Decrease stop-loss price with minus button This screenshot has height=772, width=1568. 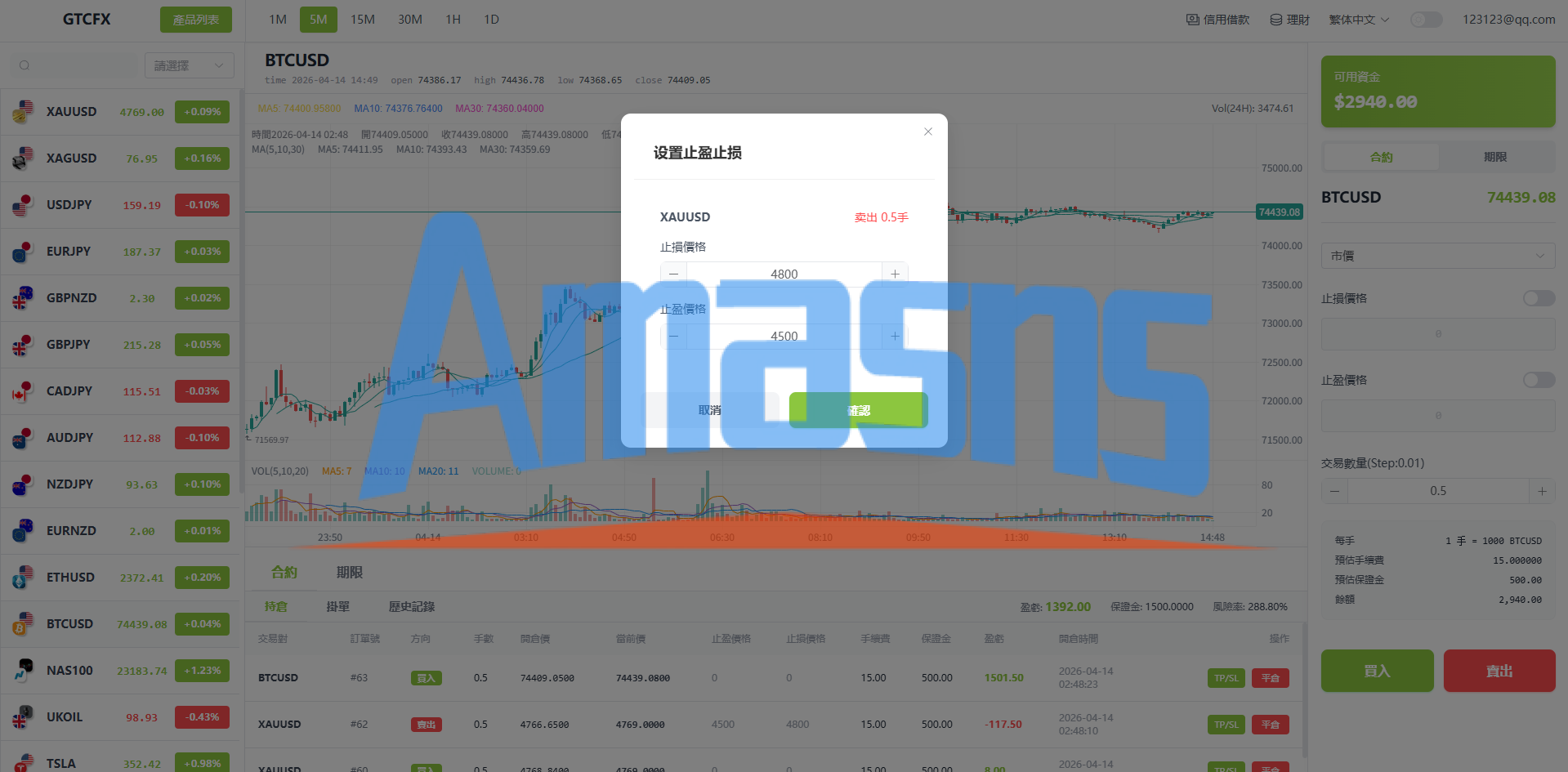coord(673,274)
